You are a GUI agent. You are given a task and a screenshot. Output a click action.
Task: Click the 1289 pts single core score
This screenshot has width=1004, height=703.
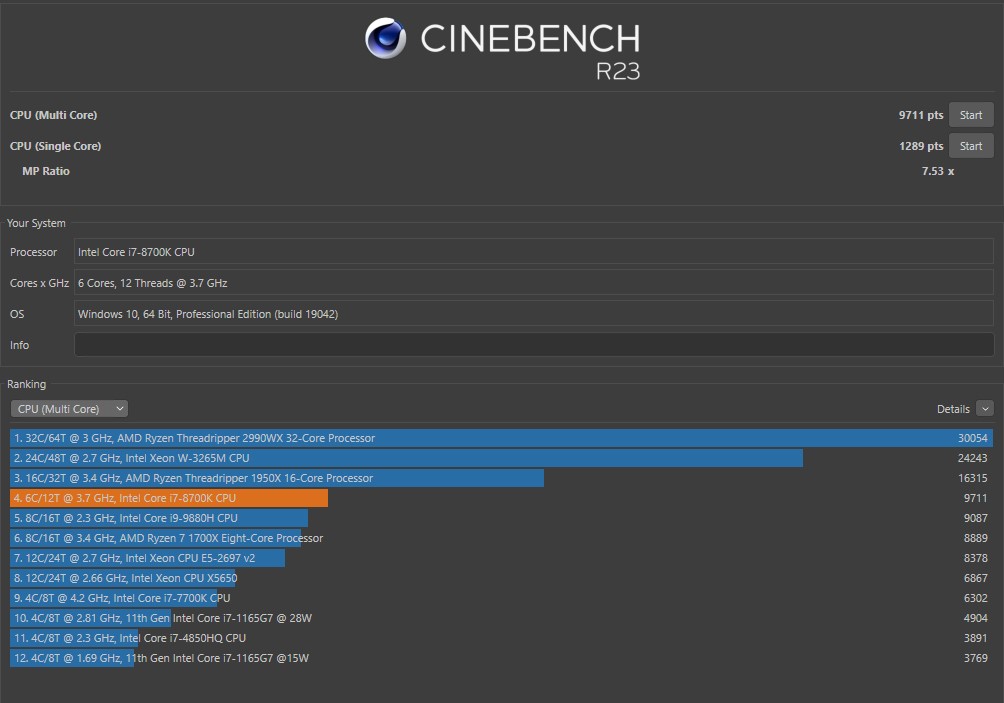pyautogui.click(x=921, y=146)
